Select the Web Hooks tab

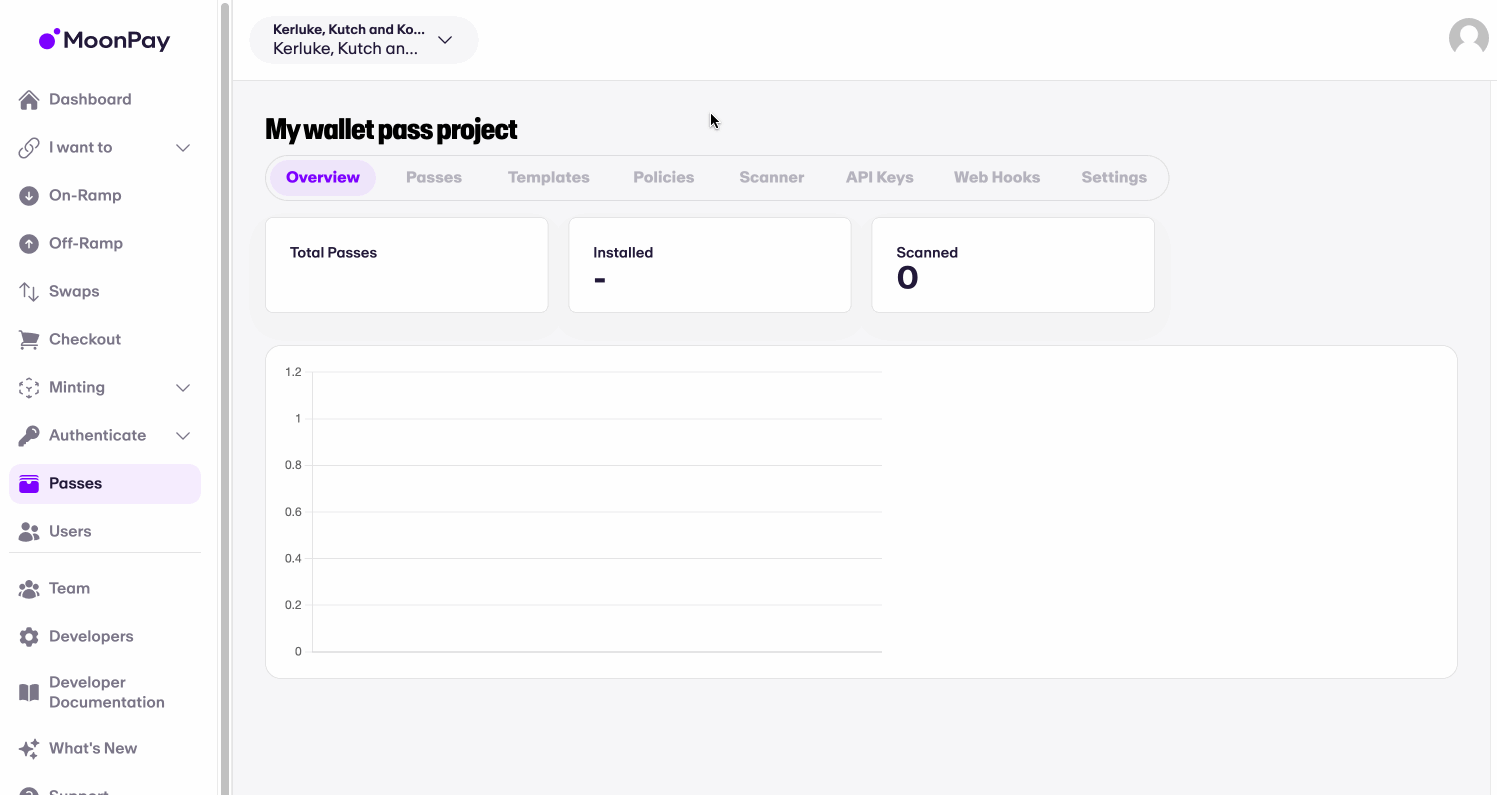click(996, 178)
